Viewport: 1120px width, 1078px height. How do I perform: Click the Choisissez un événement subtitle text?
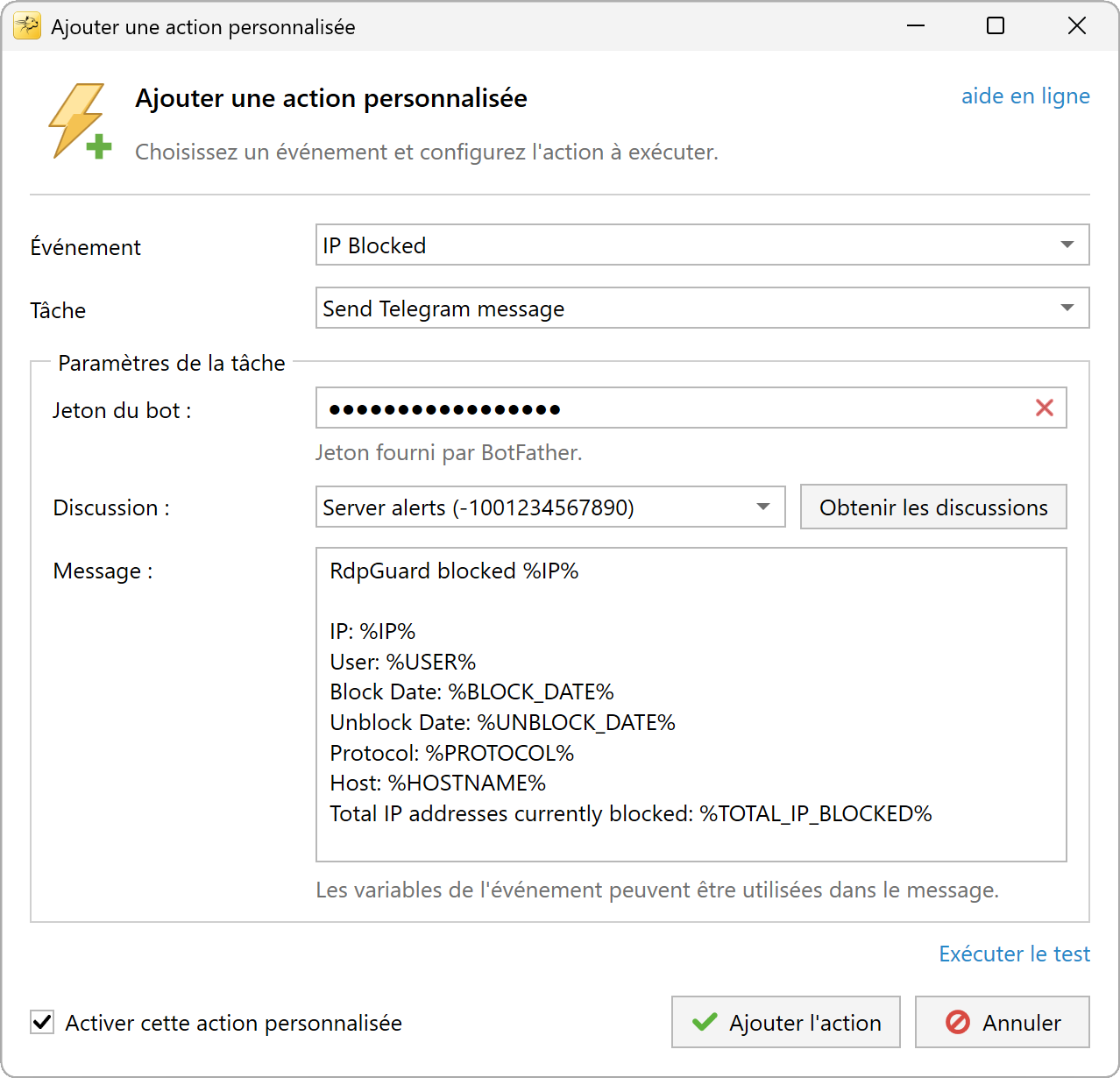click(427, 152)
